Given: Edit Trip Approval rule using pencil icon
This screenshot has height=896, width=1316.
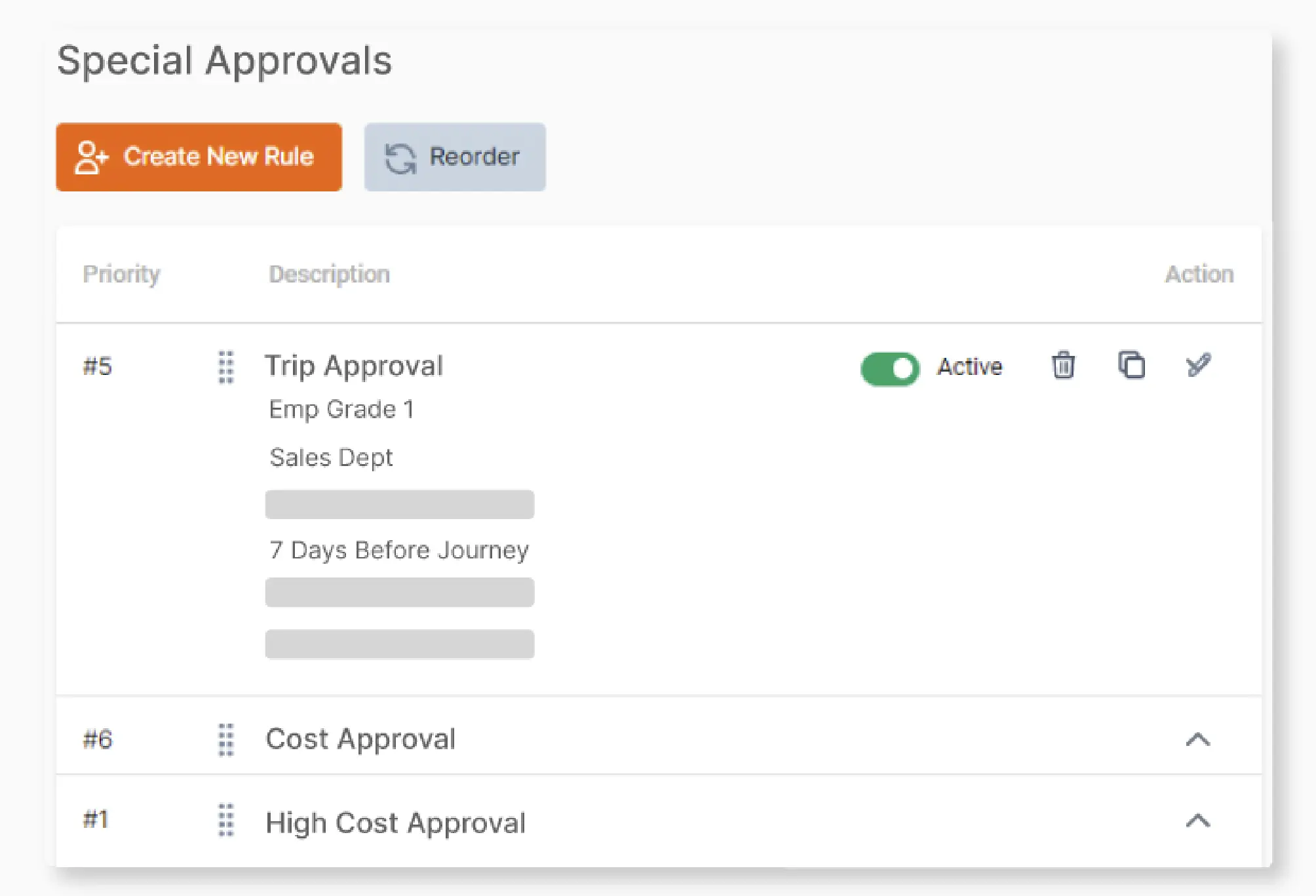Looking at the screenshot, I should [x=1198, y=365].
